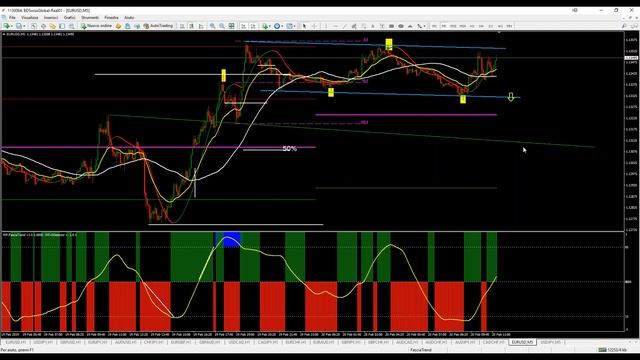
Task: Select the Trendline drawing tool
Action: 345,26
